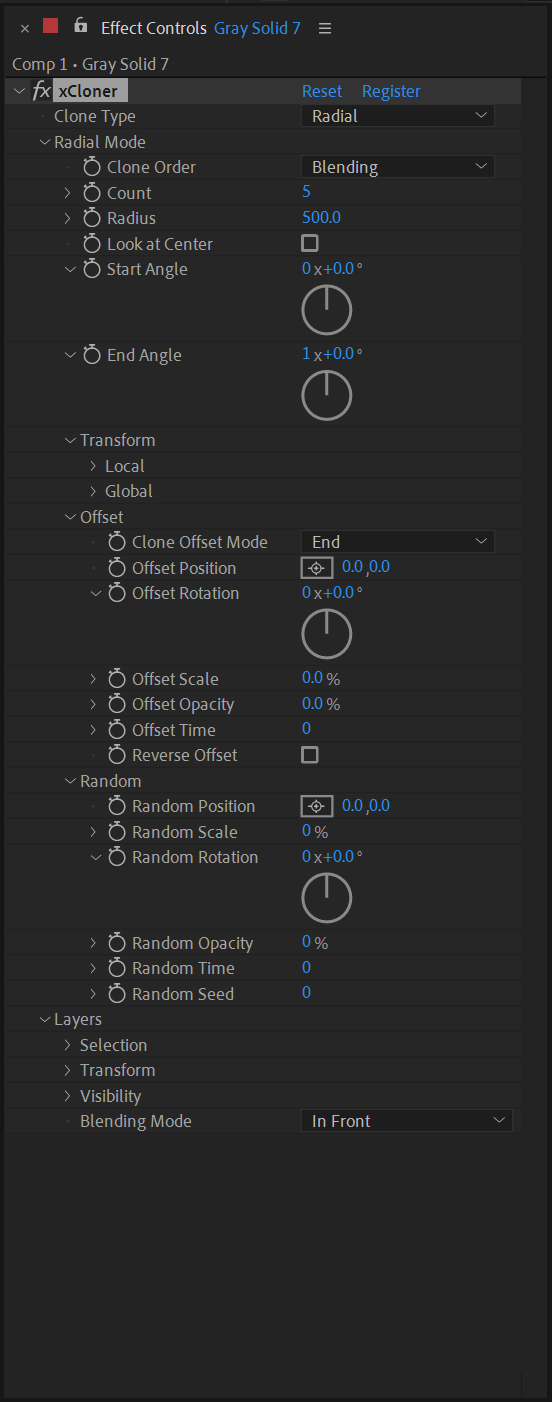Click the Gray Solid 7 layer name
Screen dimensions: 552x1402
[257, 28]
